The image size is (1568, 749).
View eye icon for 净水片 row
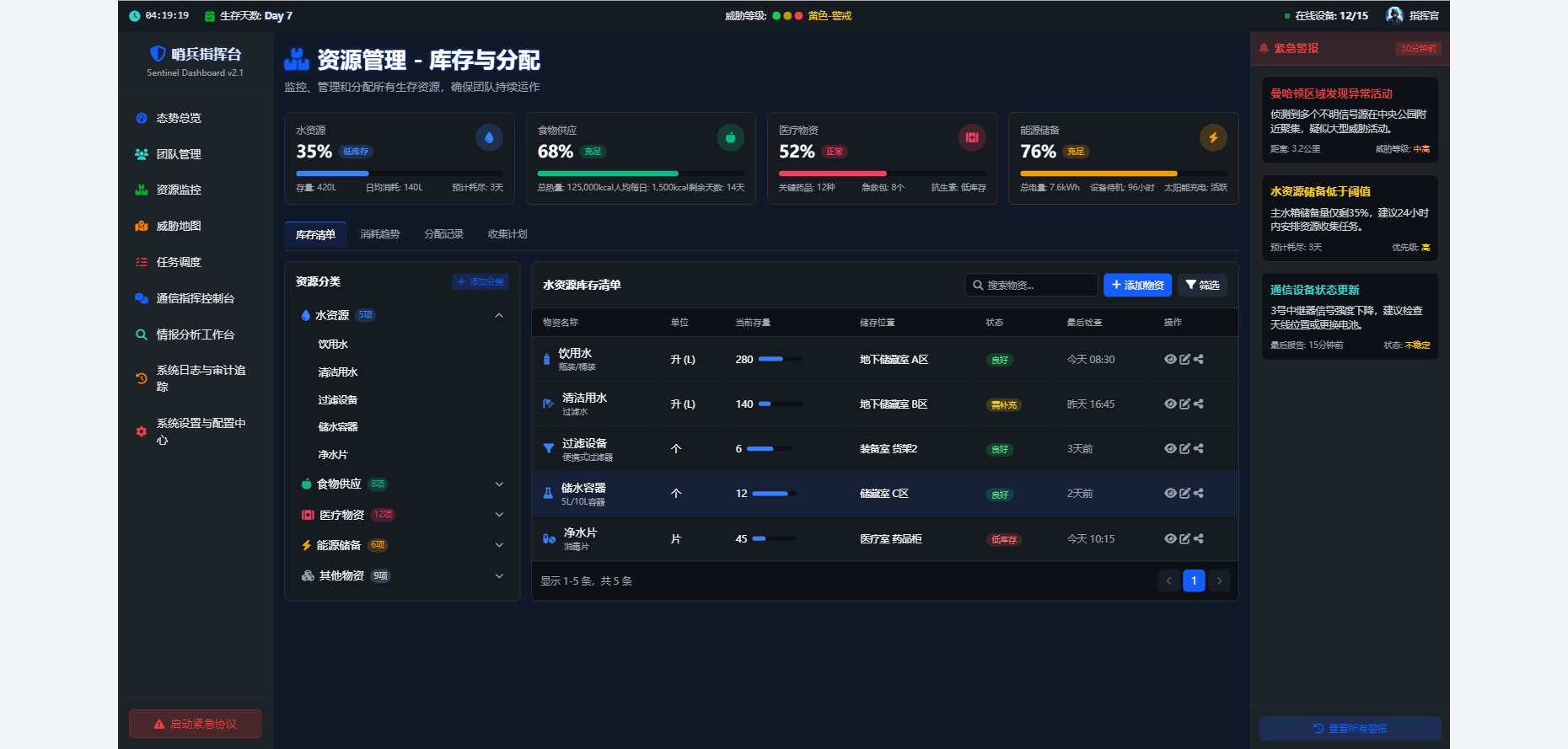1170,538
